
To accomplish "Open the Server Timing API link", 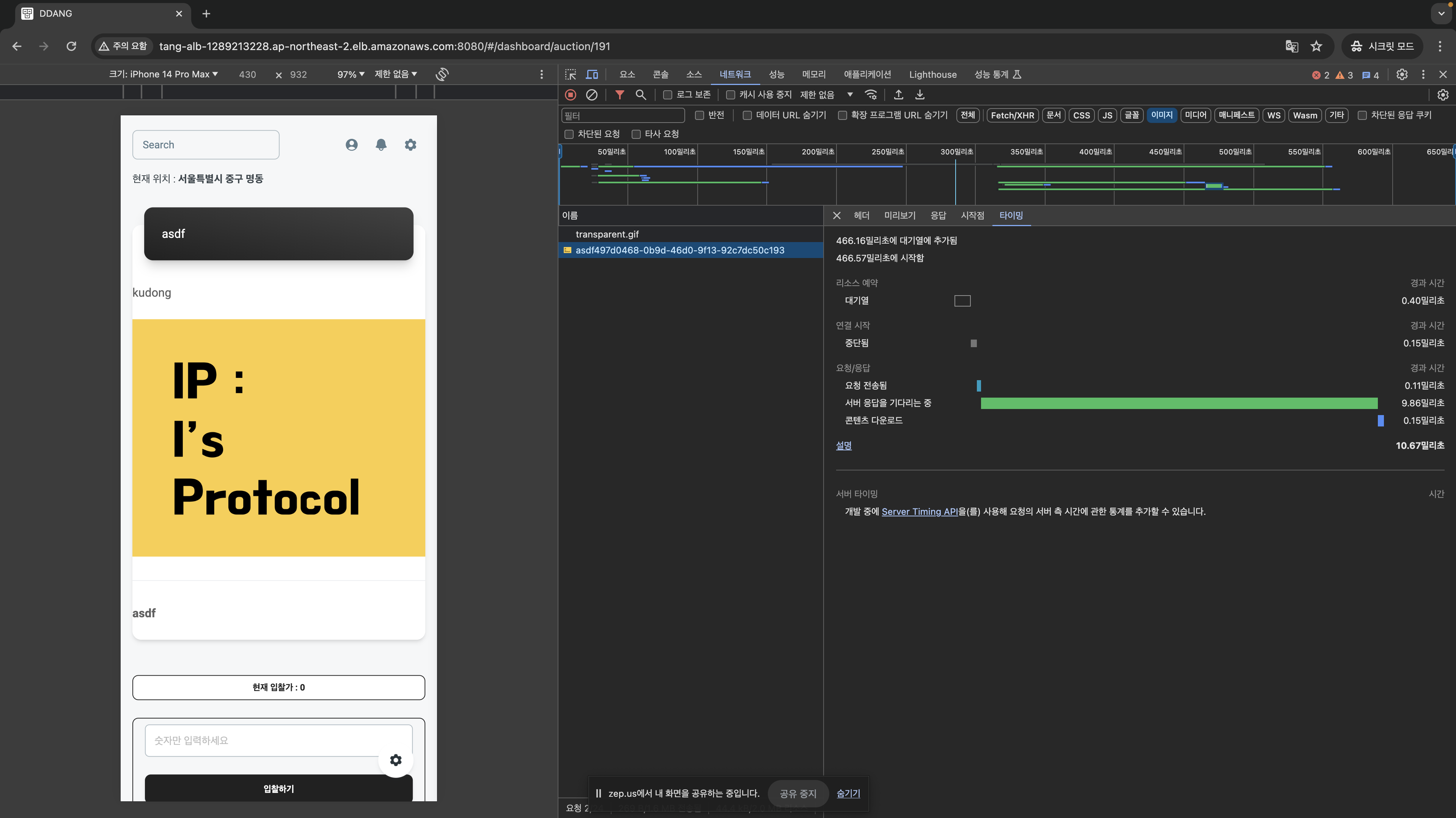I will coord(919,511).
